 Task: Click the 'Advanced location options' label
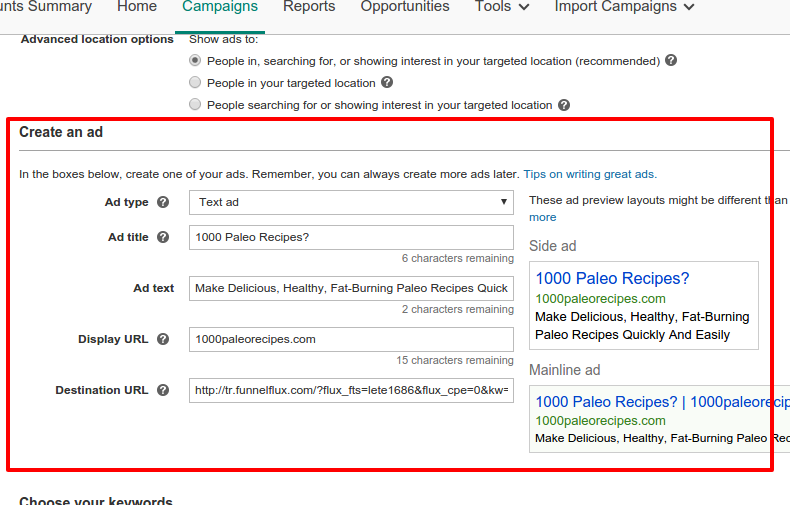pos(97,39)
